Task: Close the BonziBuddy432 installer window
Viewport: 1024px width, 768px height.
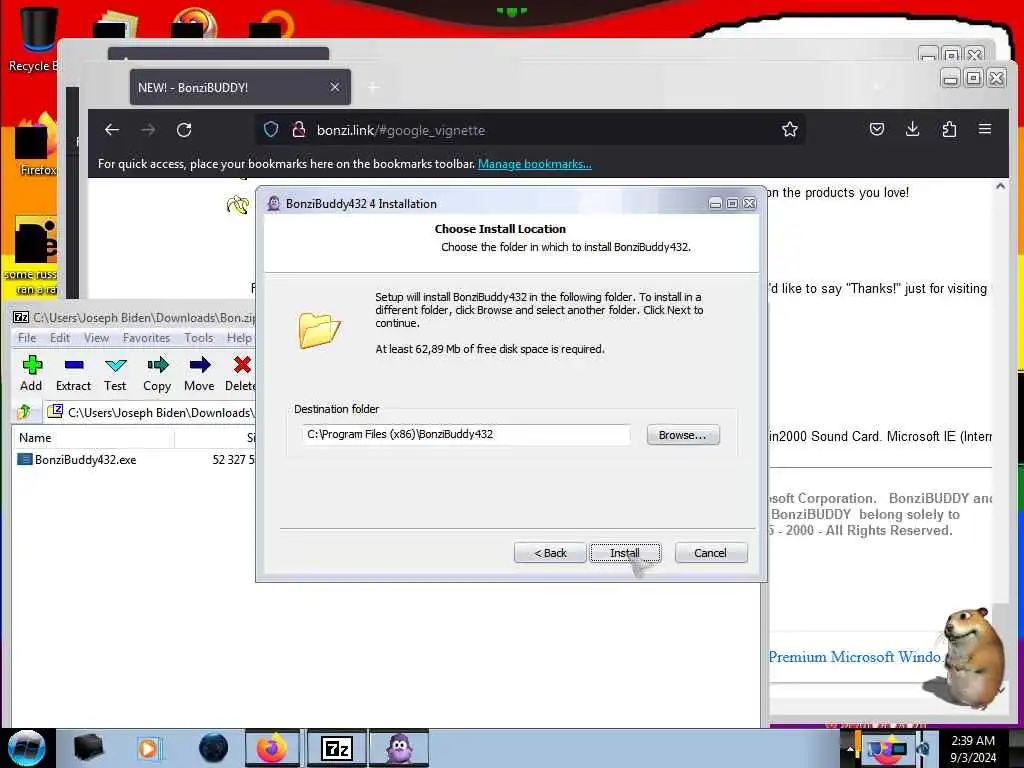Action: coord(750,204)
